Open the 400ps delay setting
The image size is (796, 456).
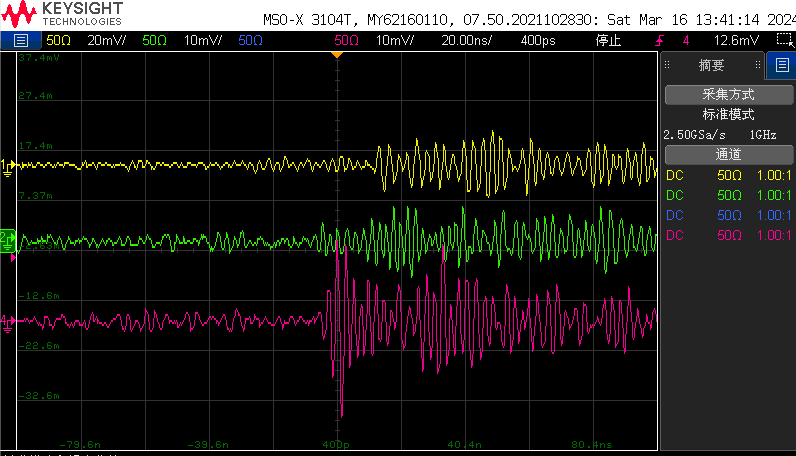tap(538, 41)
